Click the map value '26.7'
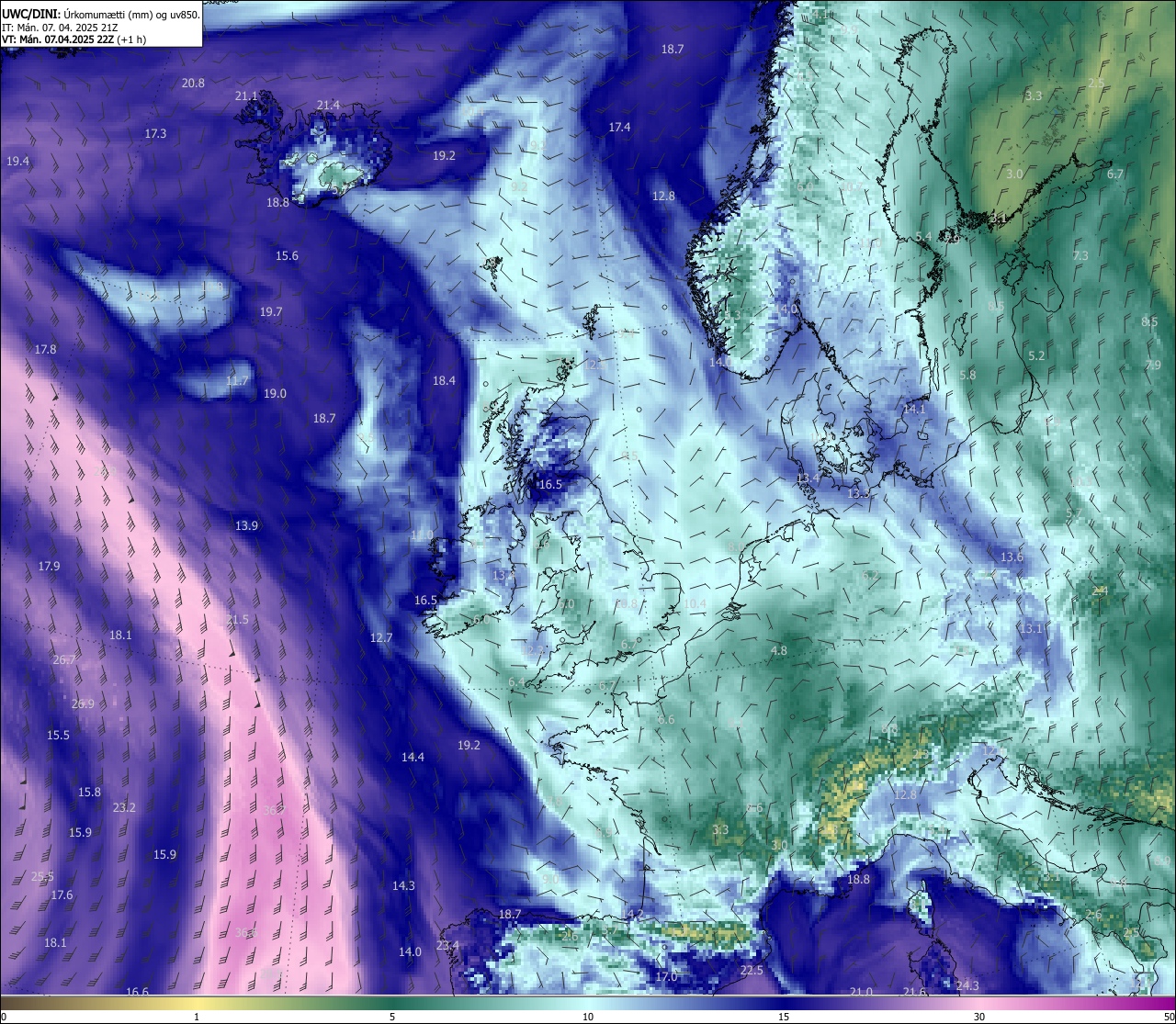 point(63,660)
